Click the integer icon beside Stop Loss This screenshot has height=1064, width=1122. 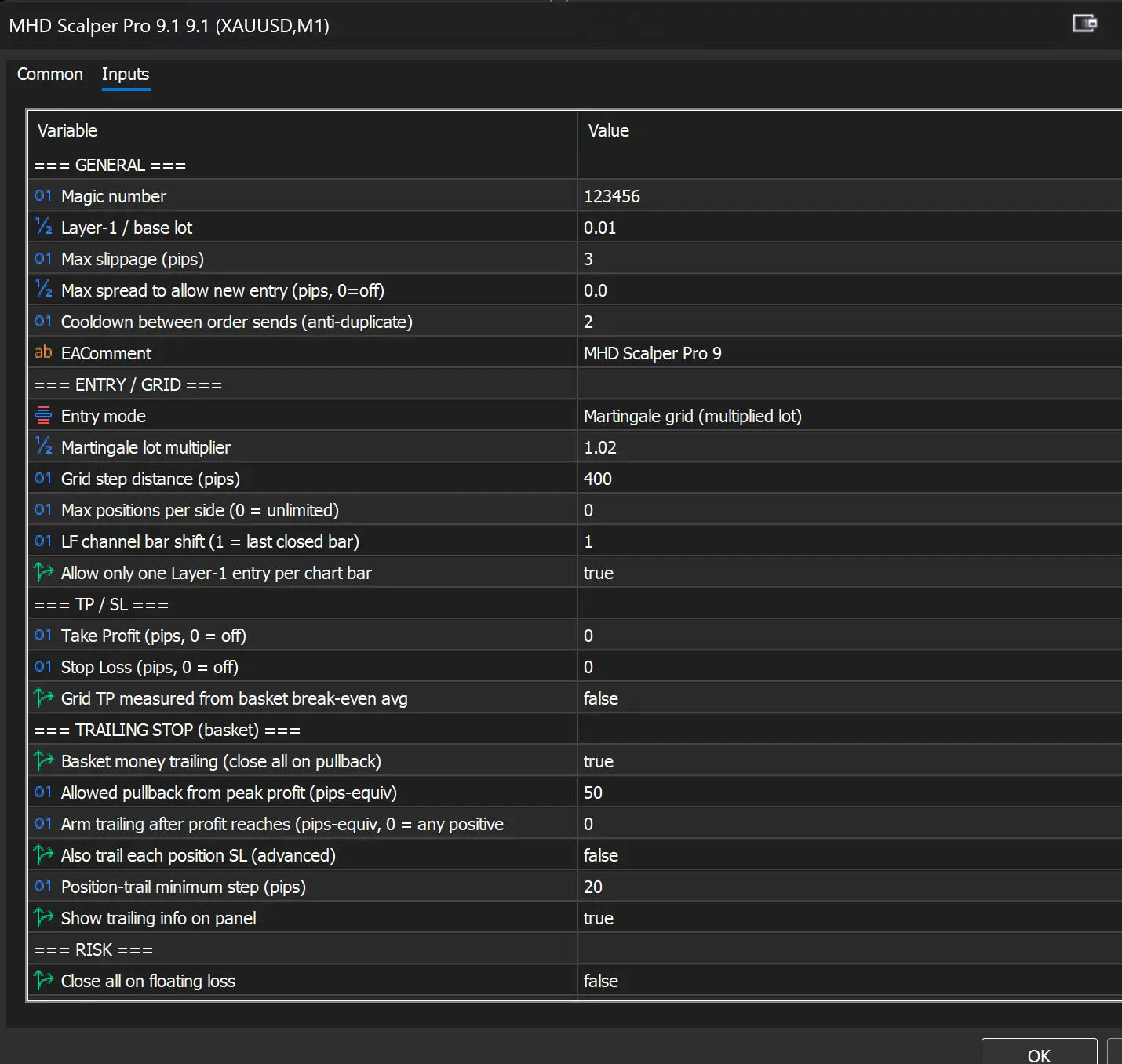coord(43,666)
